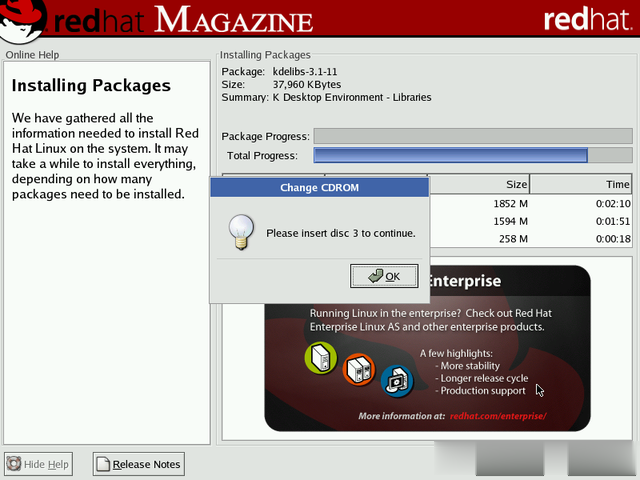Click the '258 M' size cell
640x480 pixels.
click(513, 239)
